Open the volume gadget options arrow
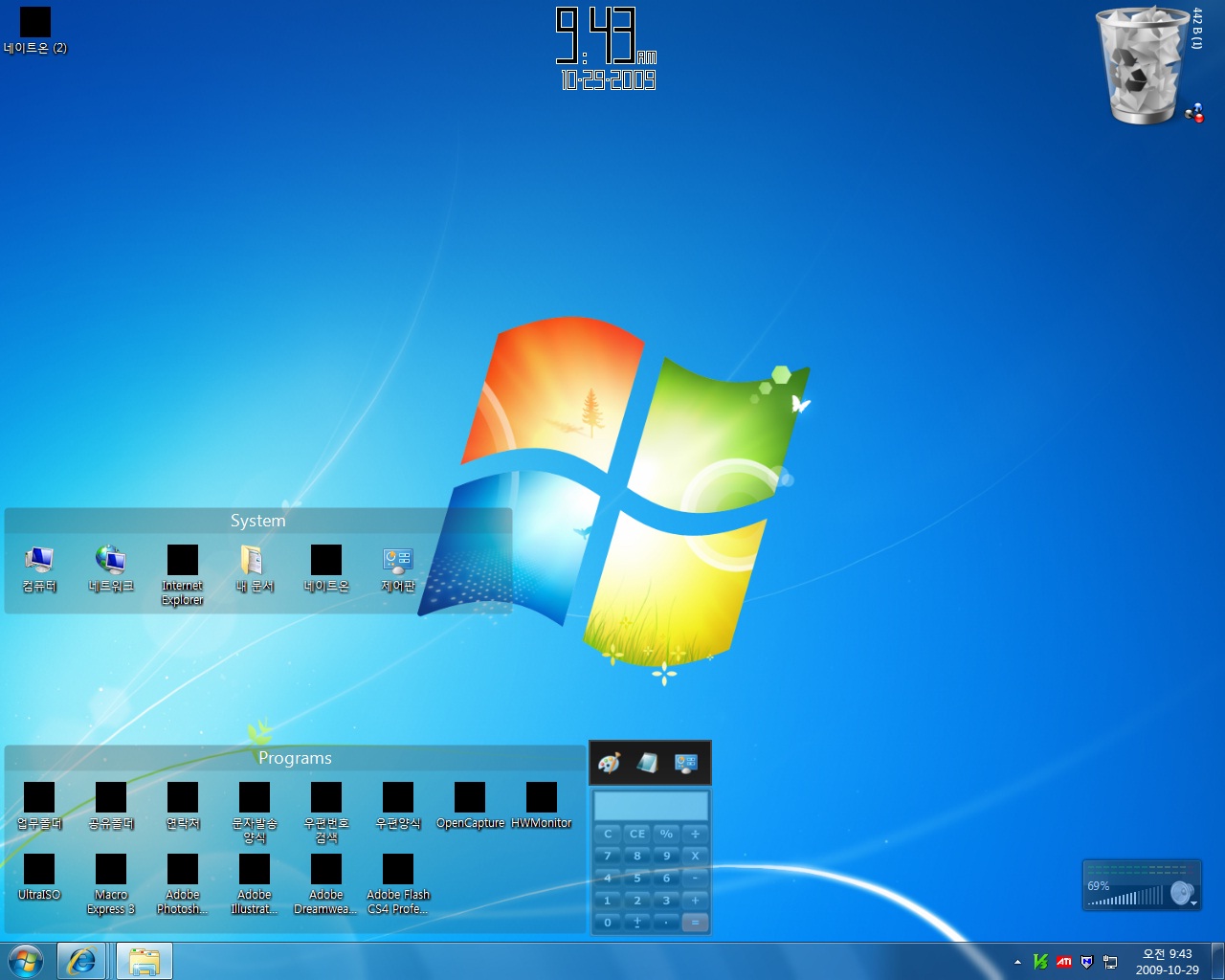 1193,902
